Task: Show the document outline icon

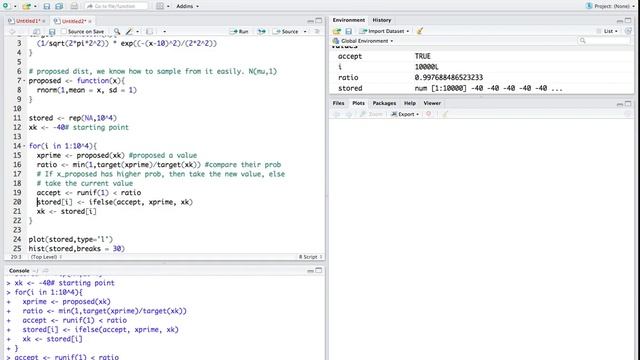Action: click(317, 31)
